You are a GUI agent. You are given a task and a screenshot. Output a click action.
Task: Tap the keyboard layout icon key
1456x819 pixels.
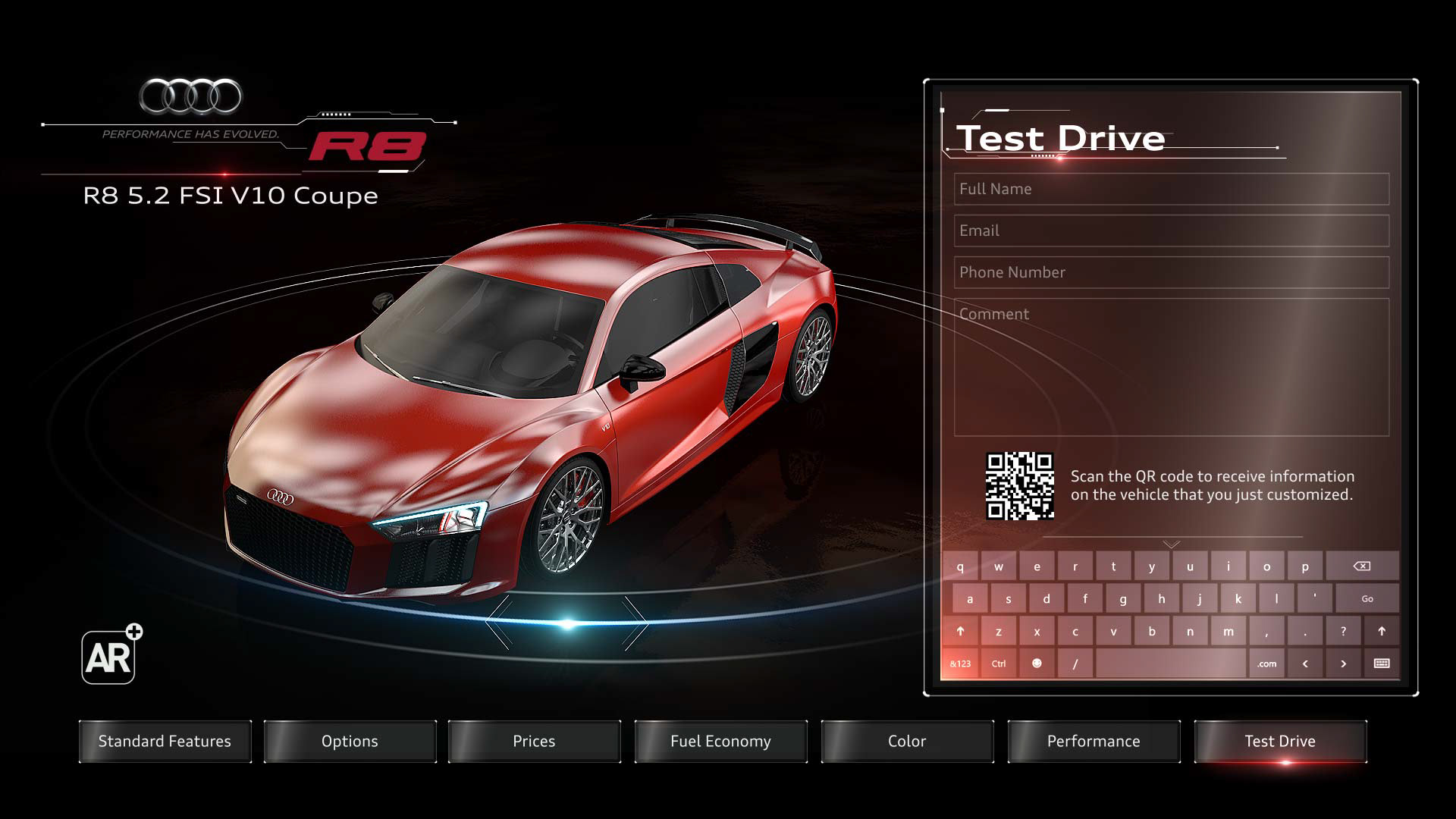[1382, 664]
